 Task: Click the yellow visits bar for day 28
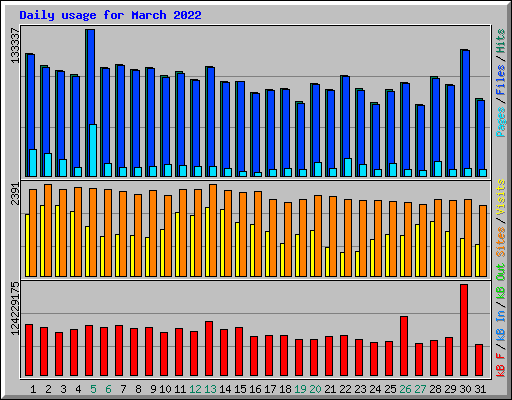[432, 249]
